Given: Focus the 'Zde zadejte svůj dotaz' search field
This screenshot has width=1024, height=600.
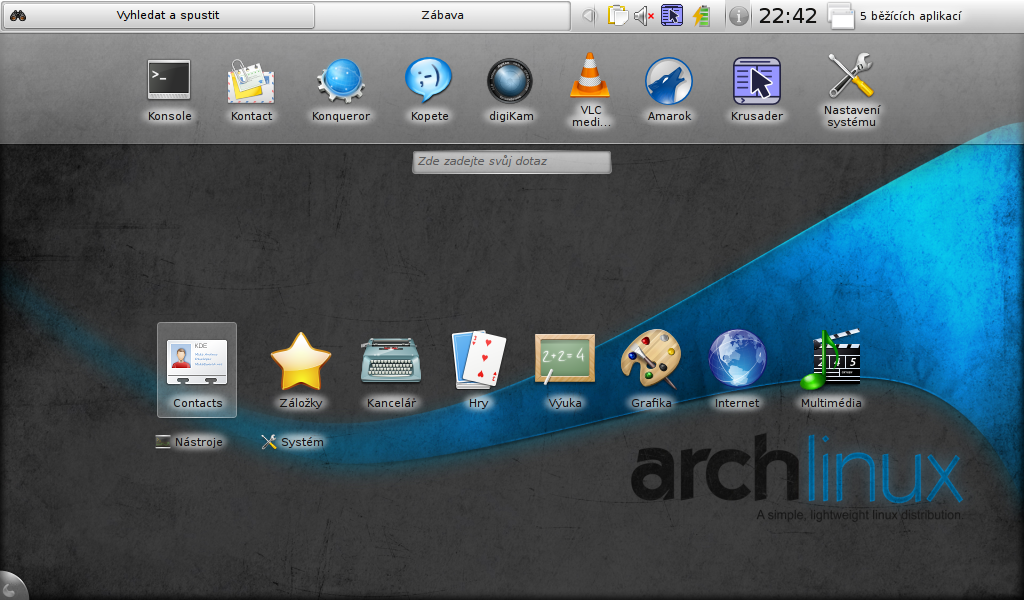Looking at the screenshot, I should tap(511, 162).
